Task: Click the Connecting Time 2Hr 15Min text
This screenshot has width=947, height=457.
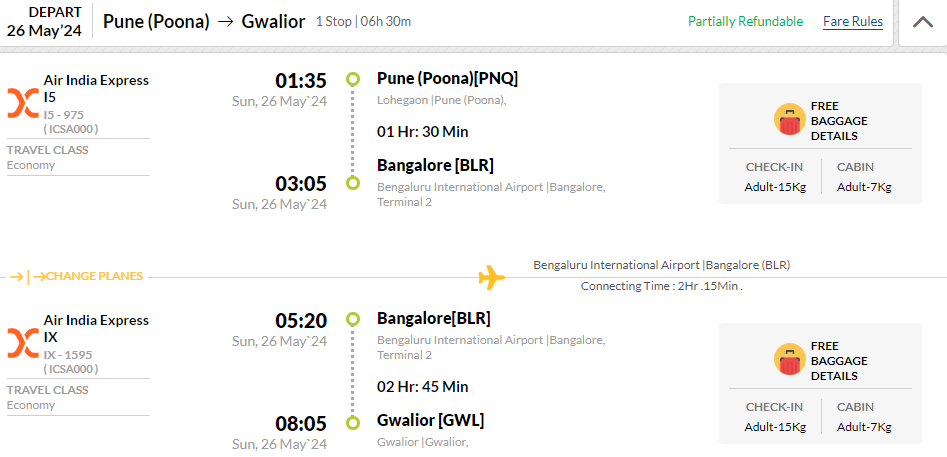Action: (x=662, y=286)
